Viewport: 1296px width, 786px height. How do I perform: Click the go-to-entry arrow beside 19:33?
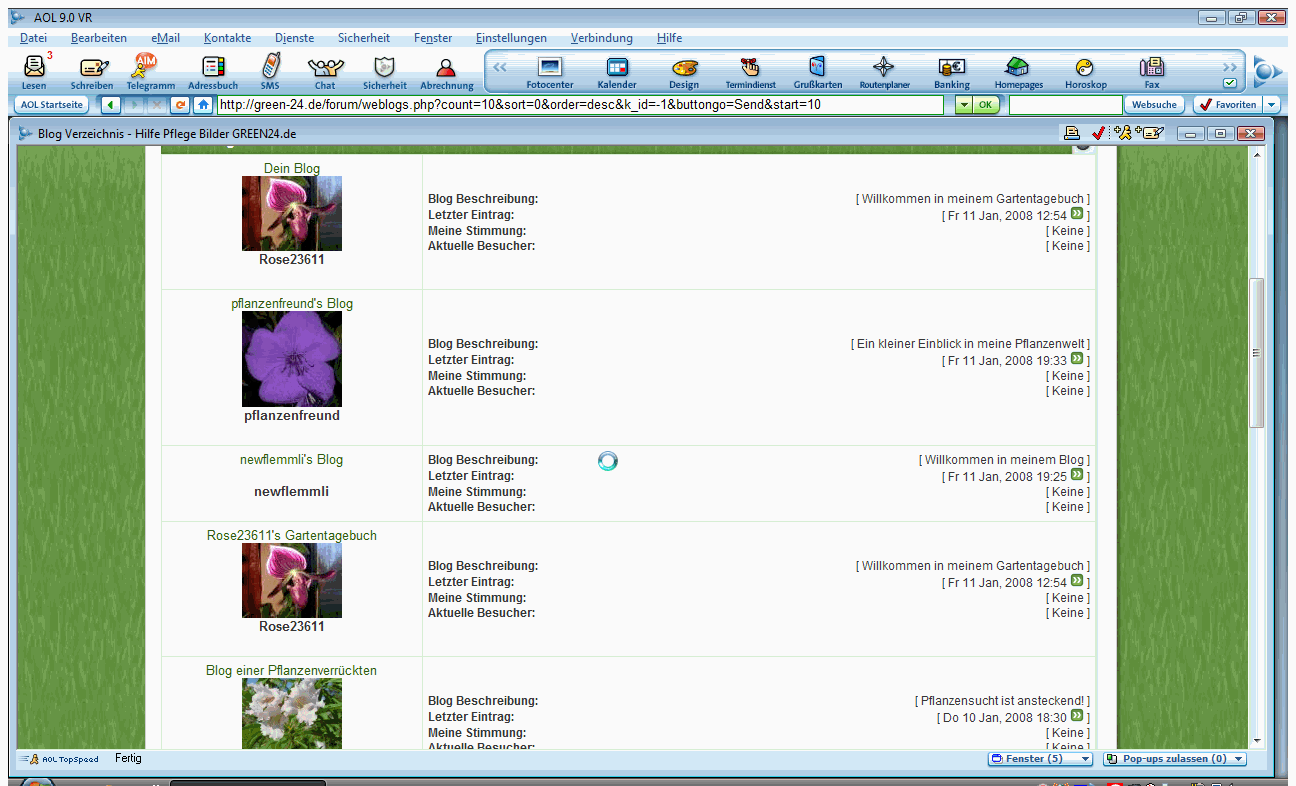point(1077,358)
